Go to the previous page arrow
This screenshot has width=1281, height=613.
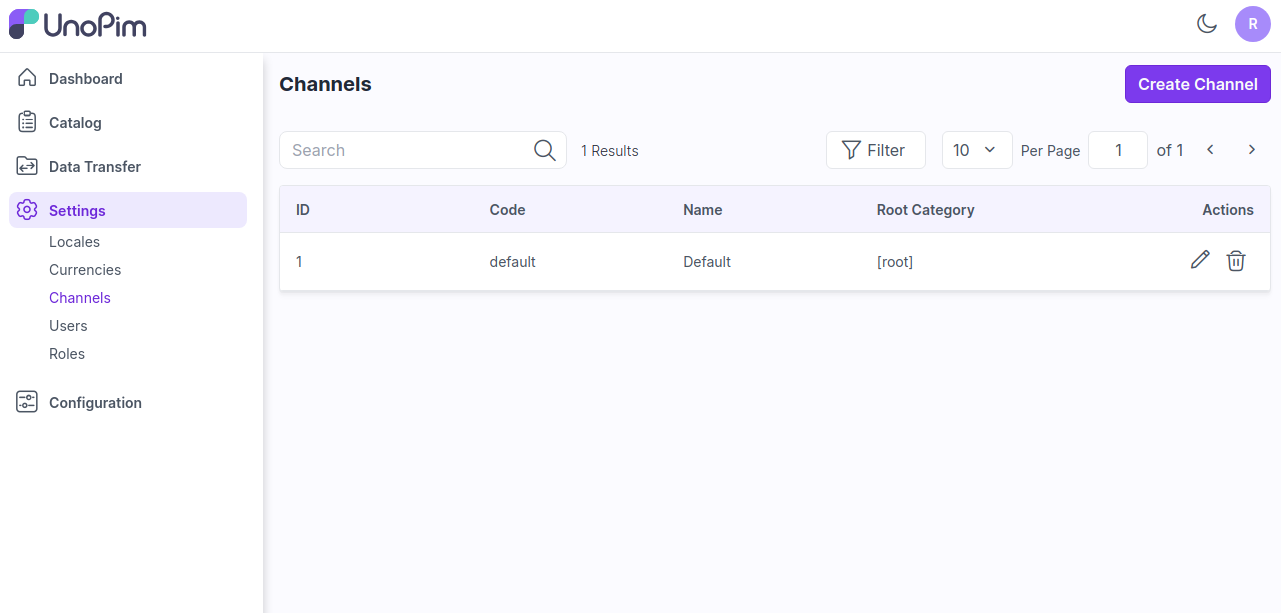pos(1210,150)
